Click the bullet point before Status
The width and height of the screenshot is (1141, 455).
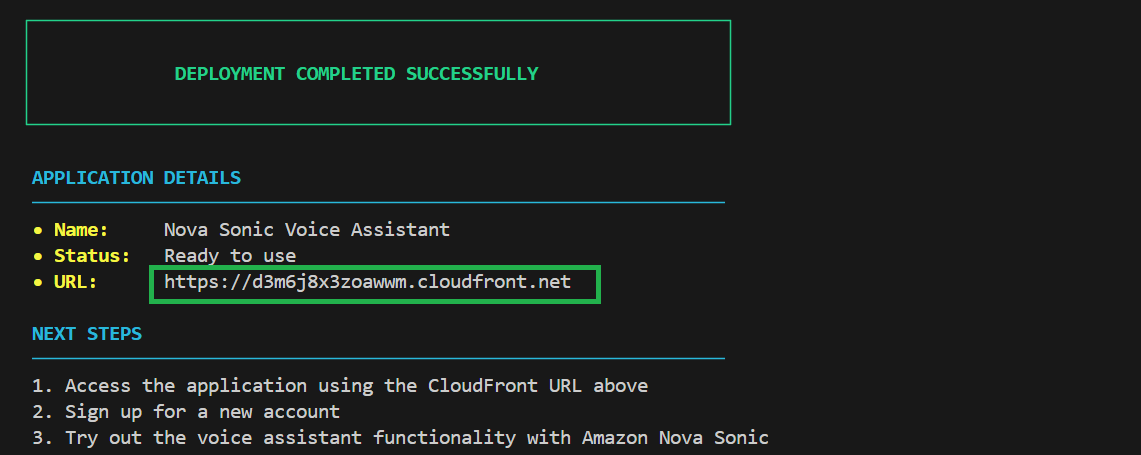pyautogui.click(x=38, y=256)
